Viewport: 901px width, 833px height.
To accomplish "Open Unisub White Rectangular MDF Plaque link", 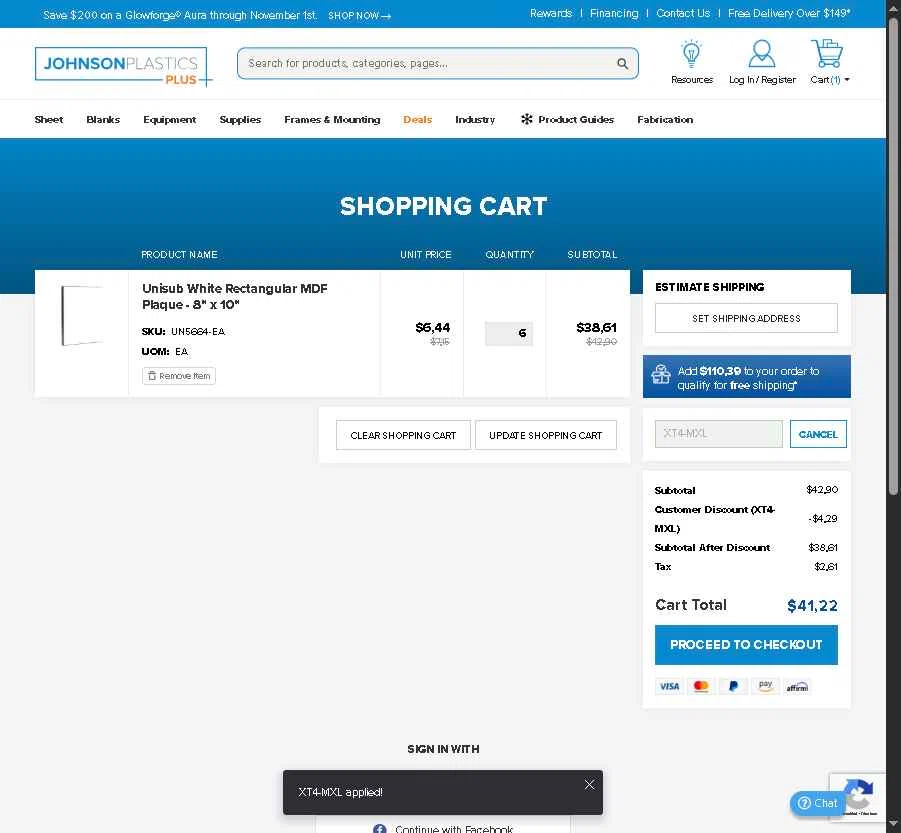I will (234, 296).
